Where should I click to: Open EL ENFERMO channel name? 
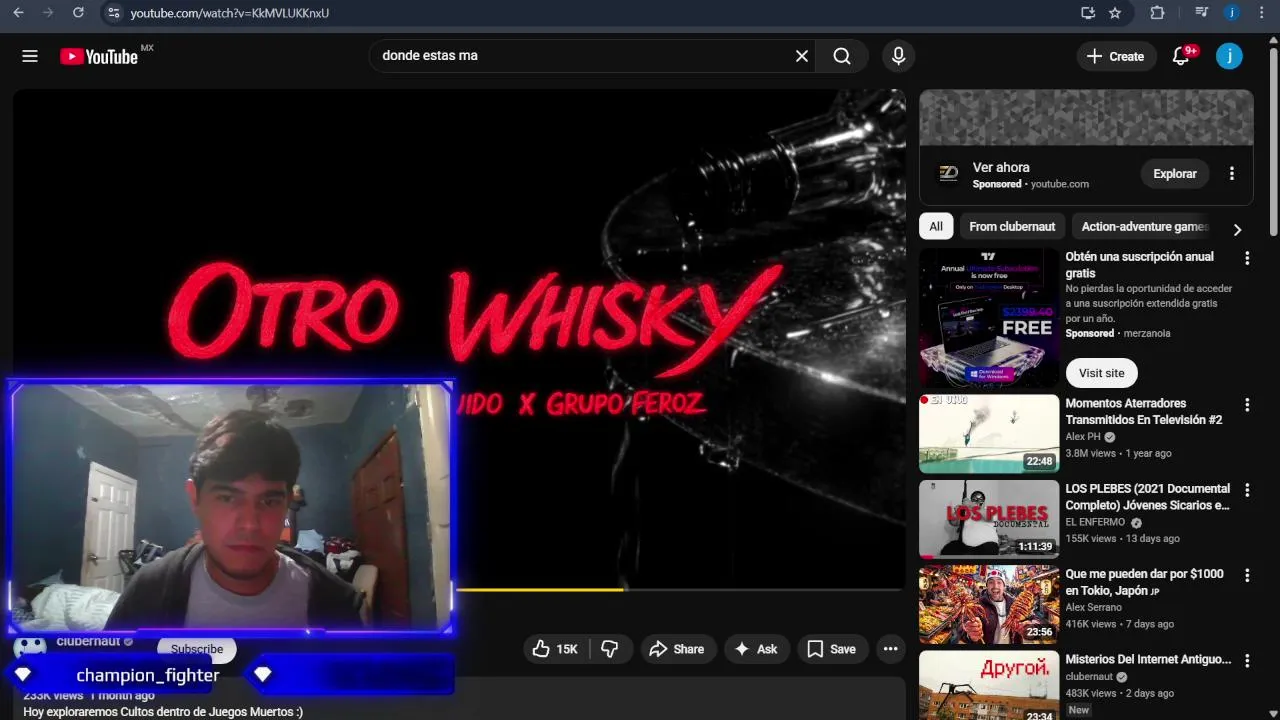[x=1095, y=522]
